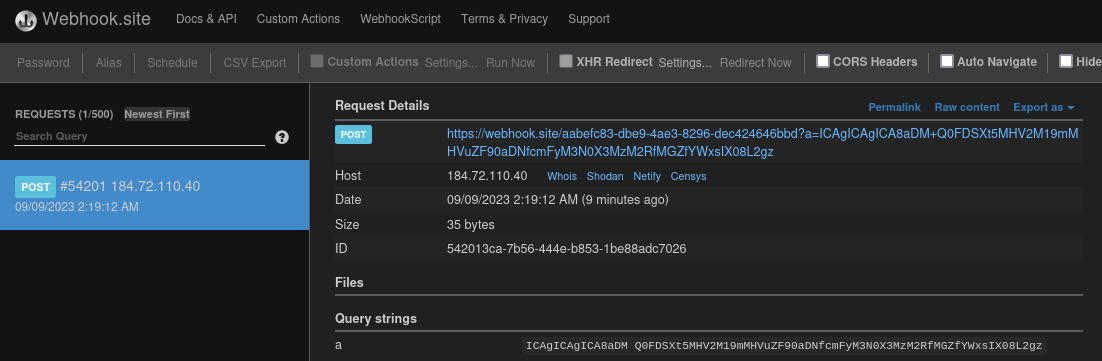Enable the Custom Actions checkbox
Image resolution: width=1102 pixels, height=361 pixels.
point(317,61)
